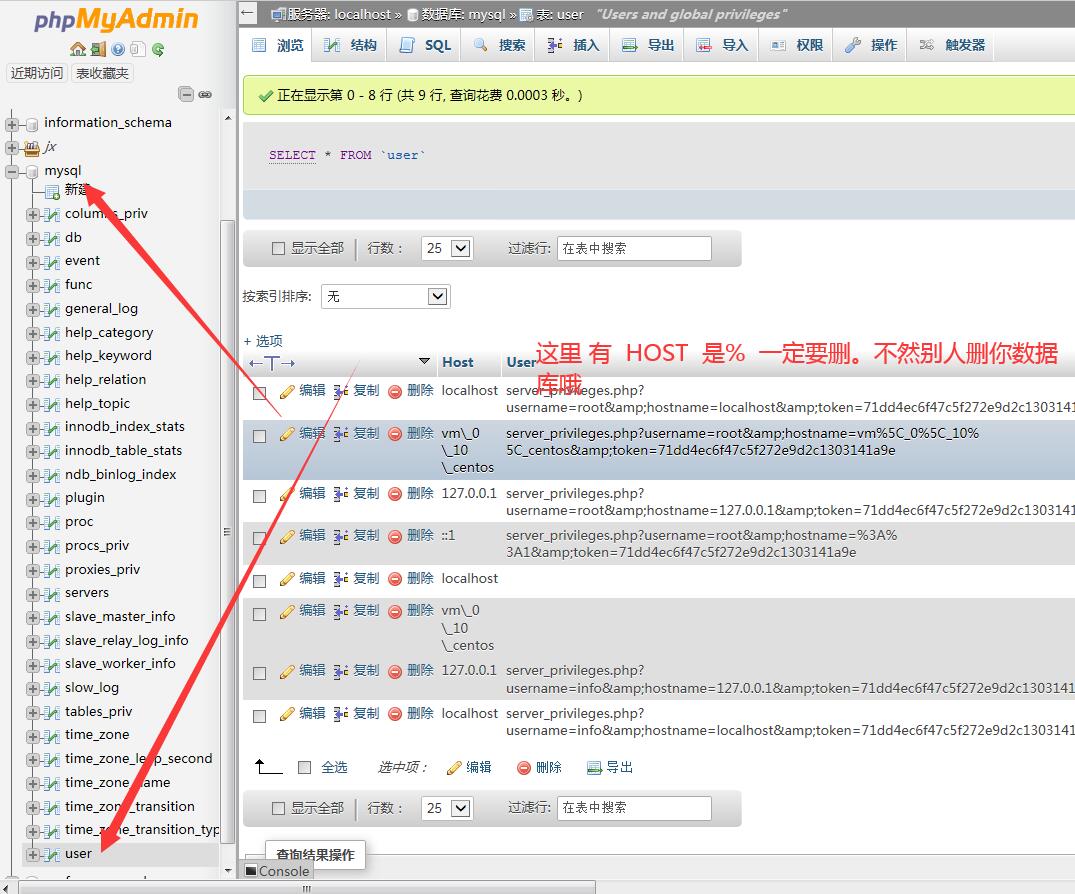Click the Home icon under phpMyAdmin logo
This screenshot has width=1075, height=894.
pos(77,49)
